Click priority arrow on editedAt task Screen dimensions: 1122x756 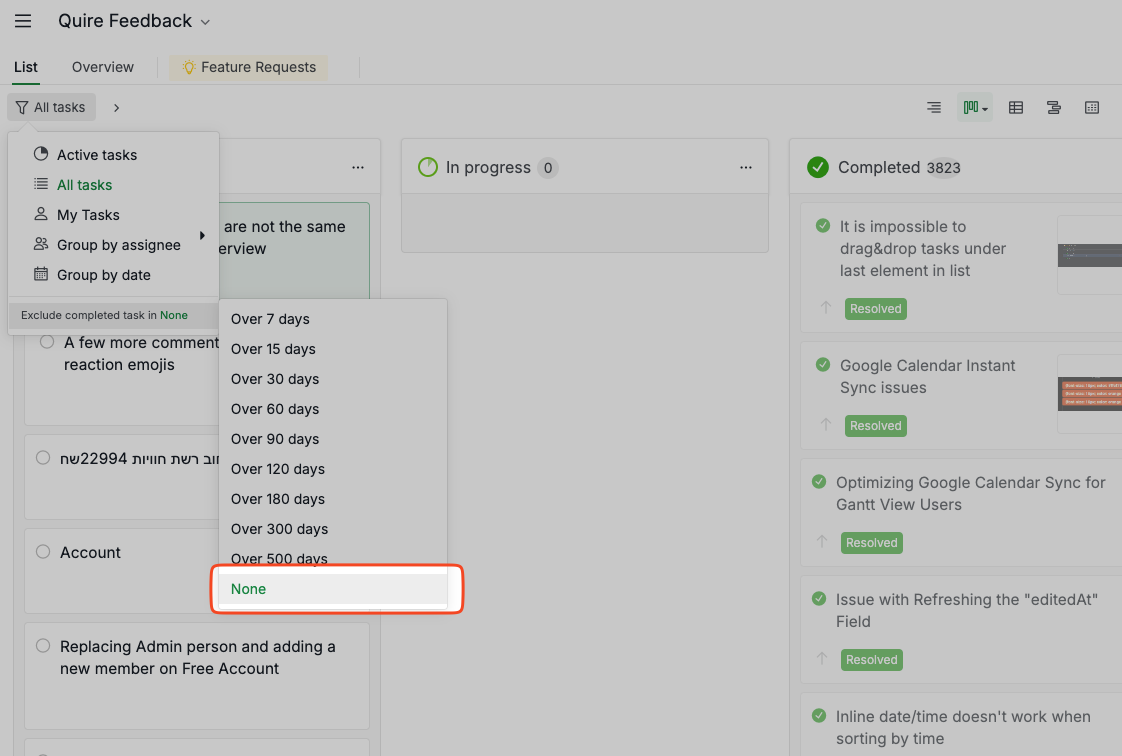point(821,658)
